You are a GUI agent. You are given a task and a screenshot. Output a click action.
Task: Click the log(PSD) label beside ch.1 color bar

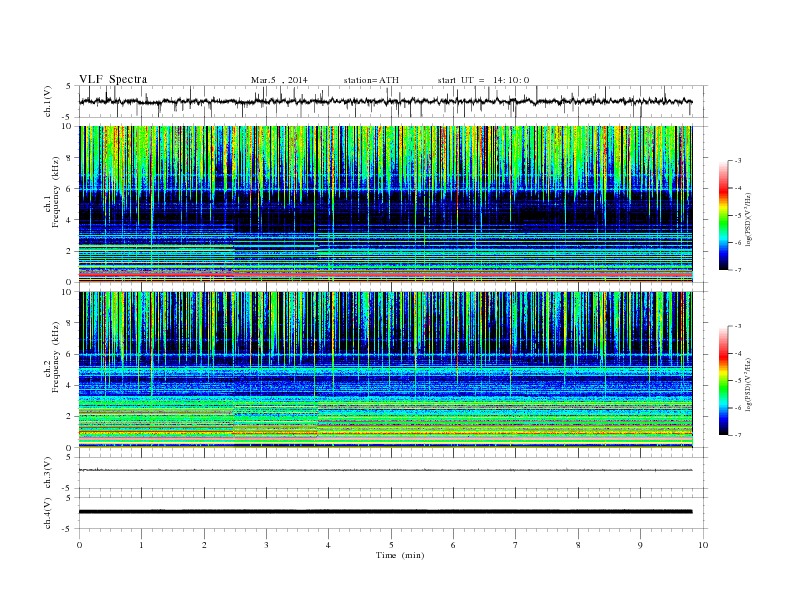(748, 220)
